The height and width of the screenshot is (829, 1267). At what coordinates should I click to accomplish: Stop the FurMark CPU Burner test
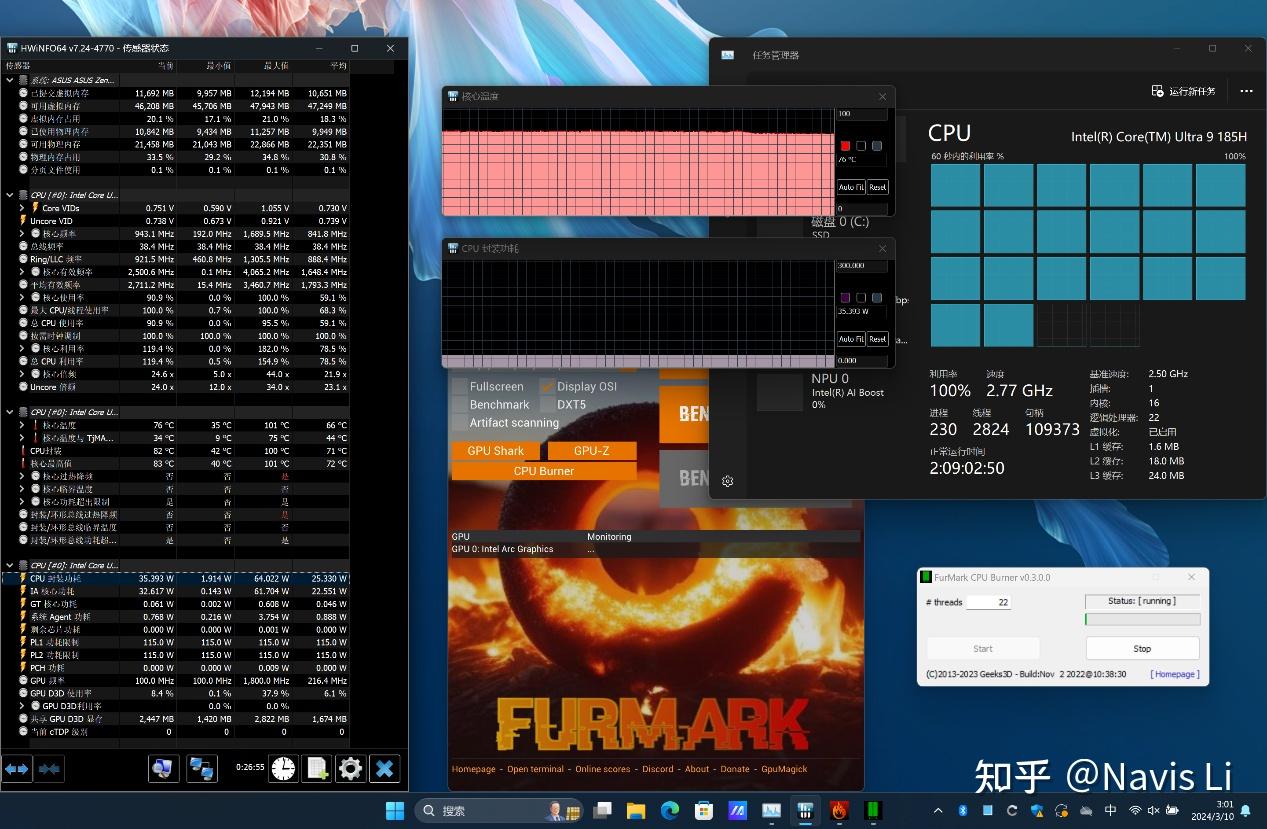pos(1142,648)
